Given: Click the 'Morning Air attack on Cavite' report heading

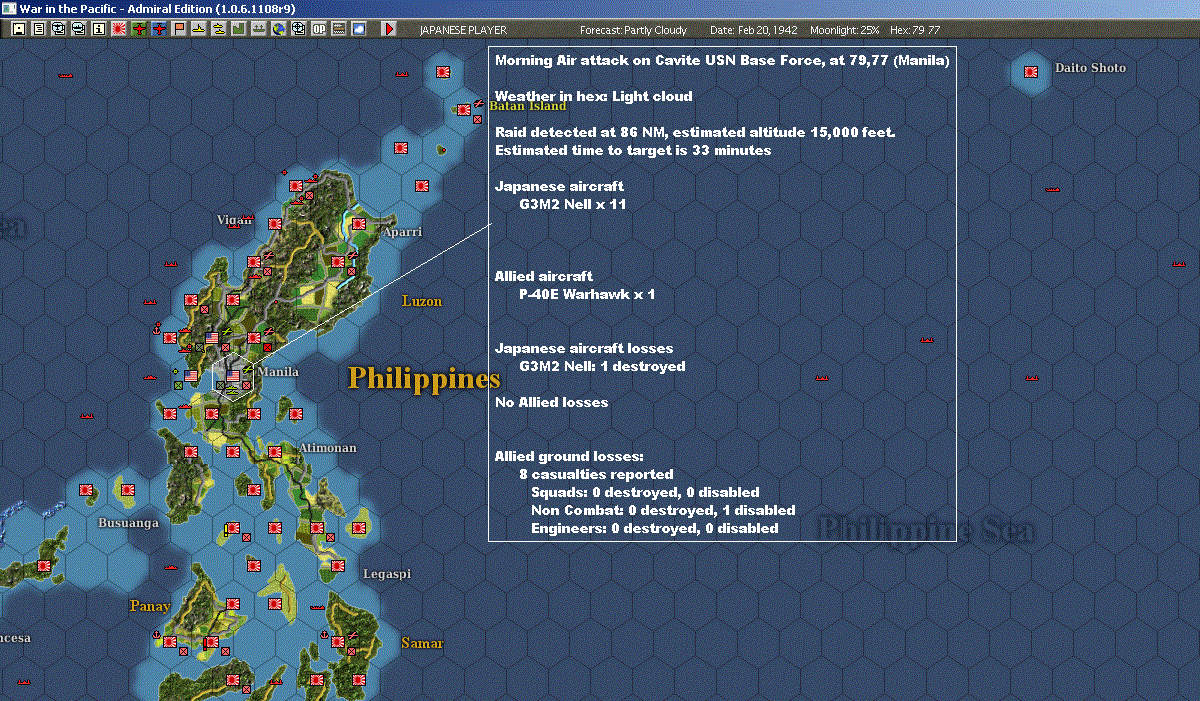Looking at the screenshot, I should coord(722,61).
